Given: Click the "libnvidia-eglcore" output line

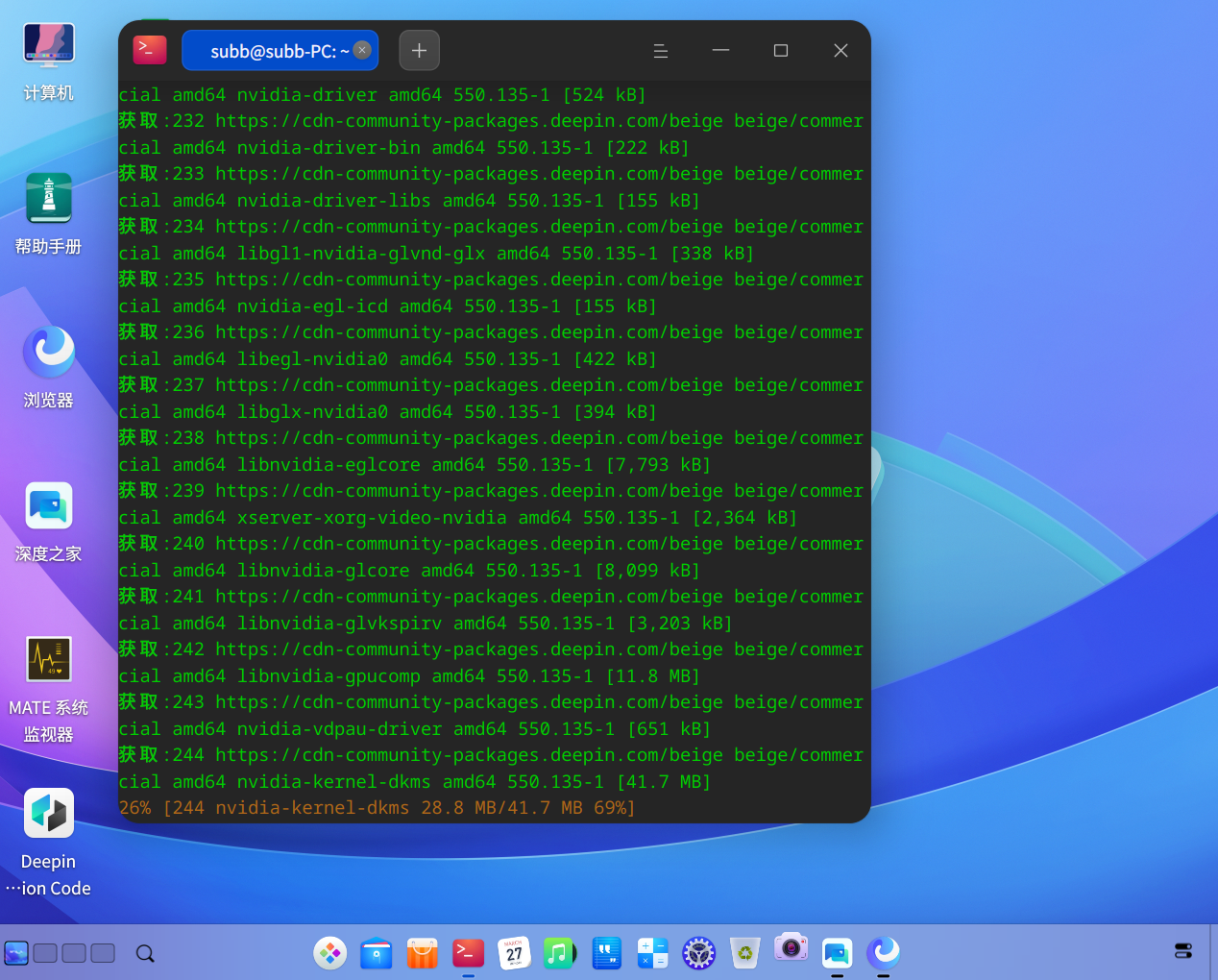Looking at the screenshot, I should [415, 465].
